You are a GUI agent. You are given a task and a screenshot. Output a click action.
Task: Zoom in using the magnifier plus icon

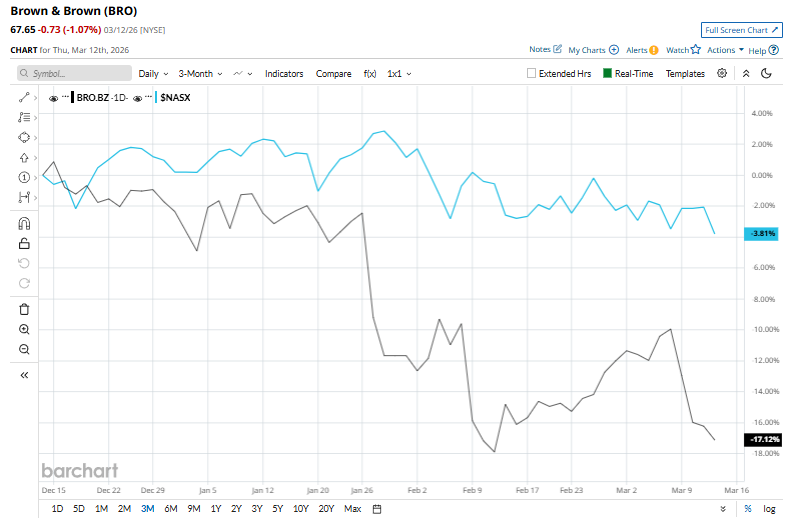24,329
